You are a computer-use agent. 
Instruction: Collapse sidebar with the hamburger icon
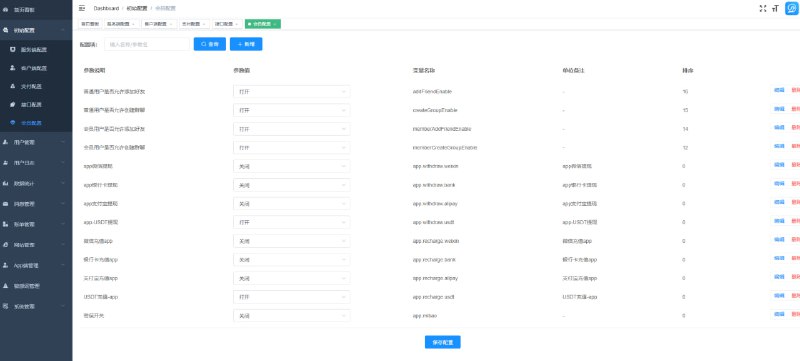pos(82,8)
